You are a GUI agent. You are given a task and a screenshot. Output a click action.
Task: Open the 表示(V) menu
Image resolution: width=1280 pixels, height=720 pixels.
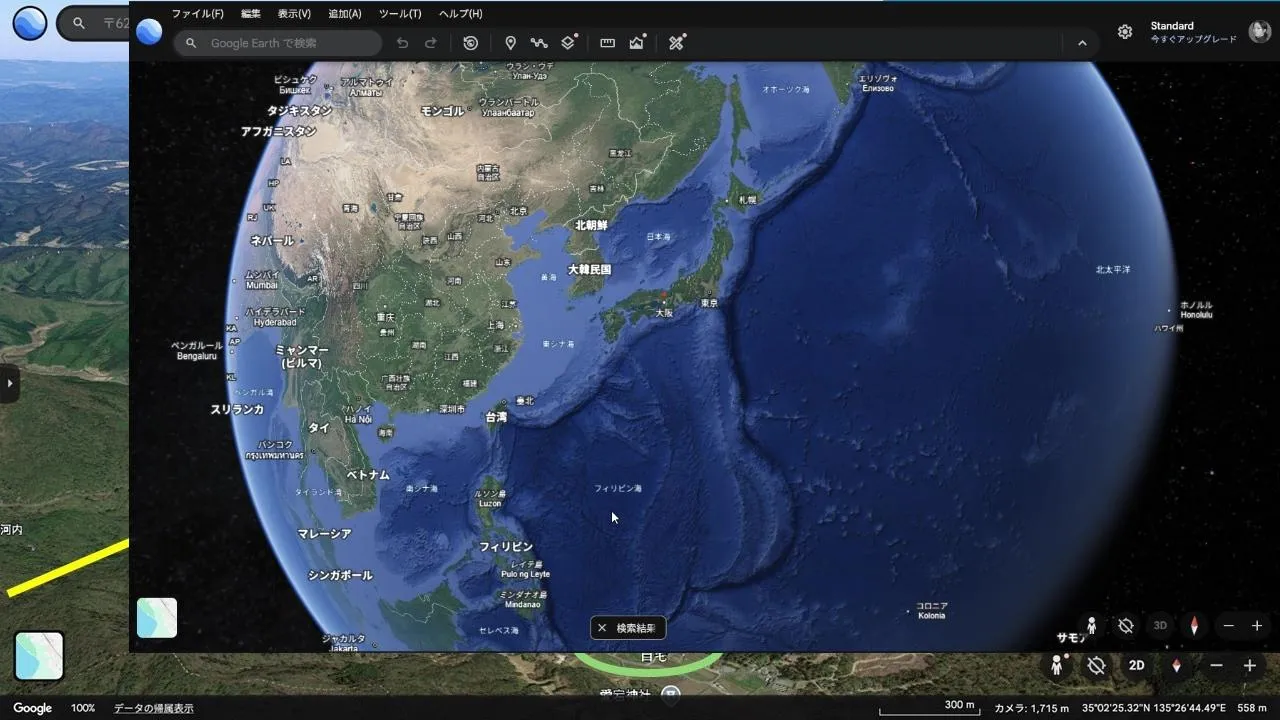tap(294, 14)
